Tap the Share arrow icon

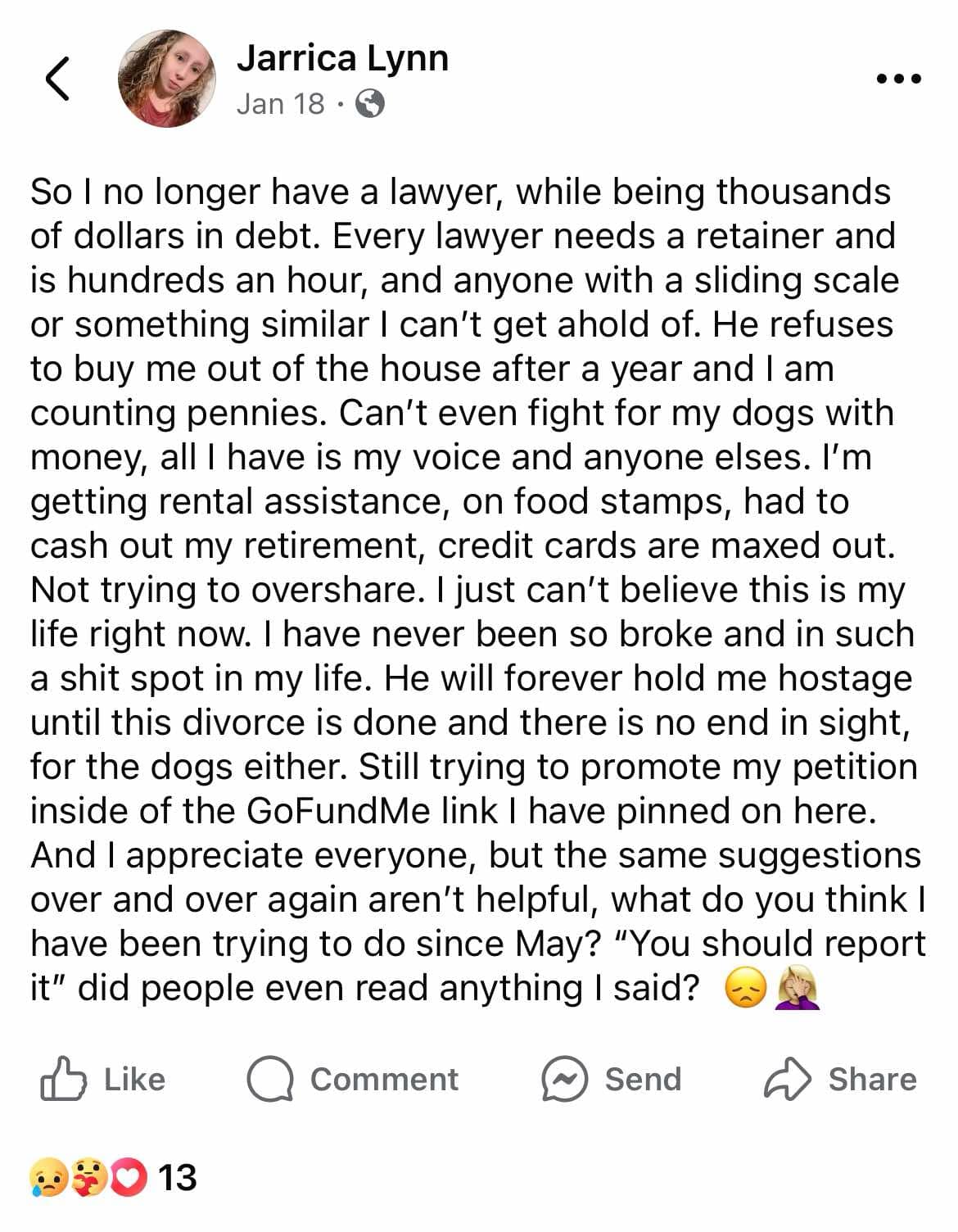click(787, 1079)
